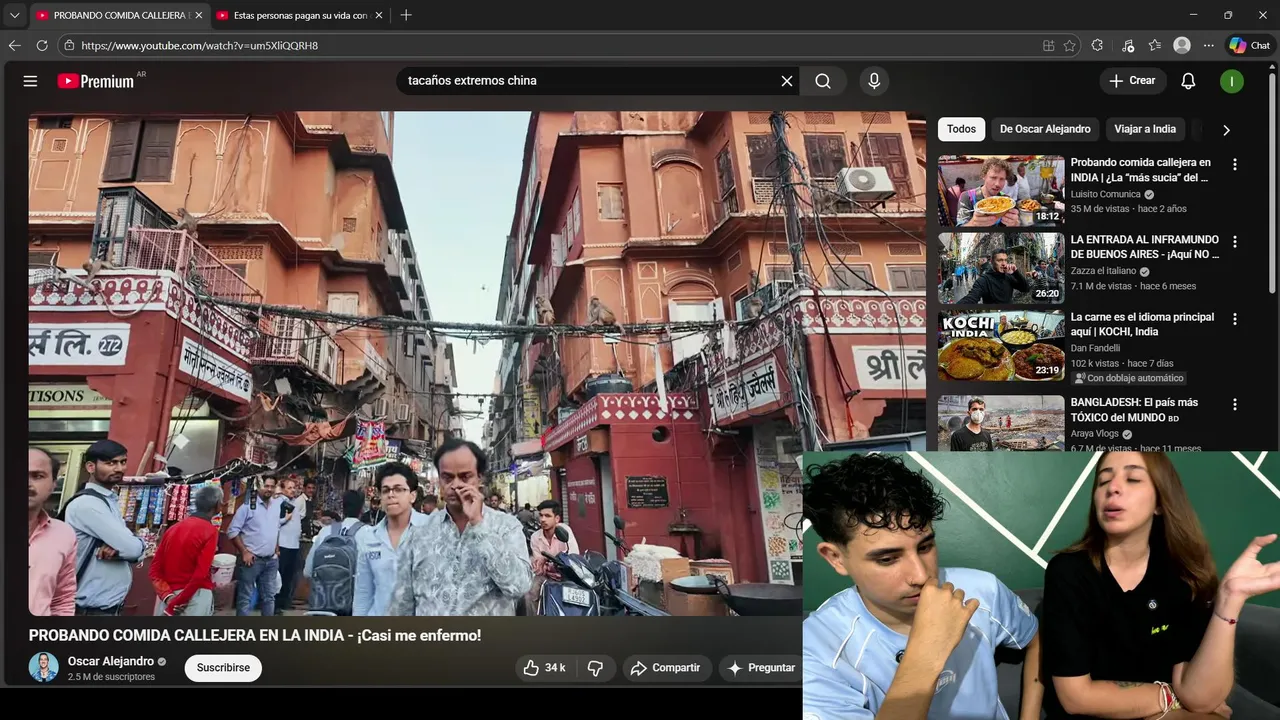Start voice search with the microphone

tap(874, 81)
